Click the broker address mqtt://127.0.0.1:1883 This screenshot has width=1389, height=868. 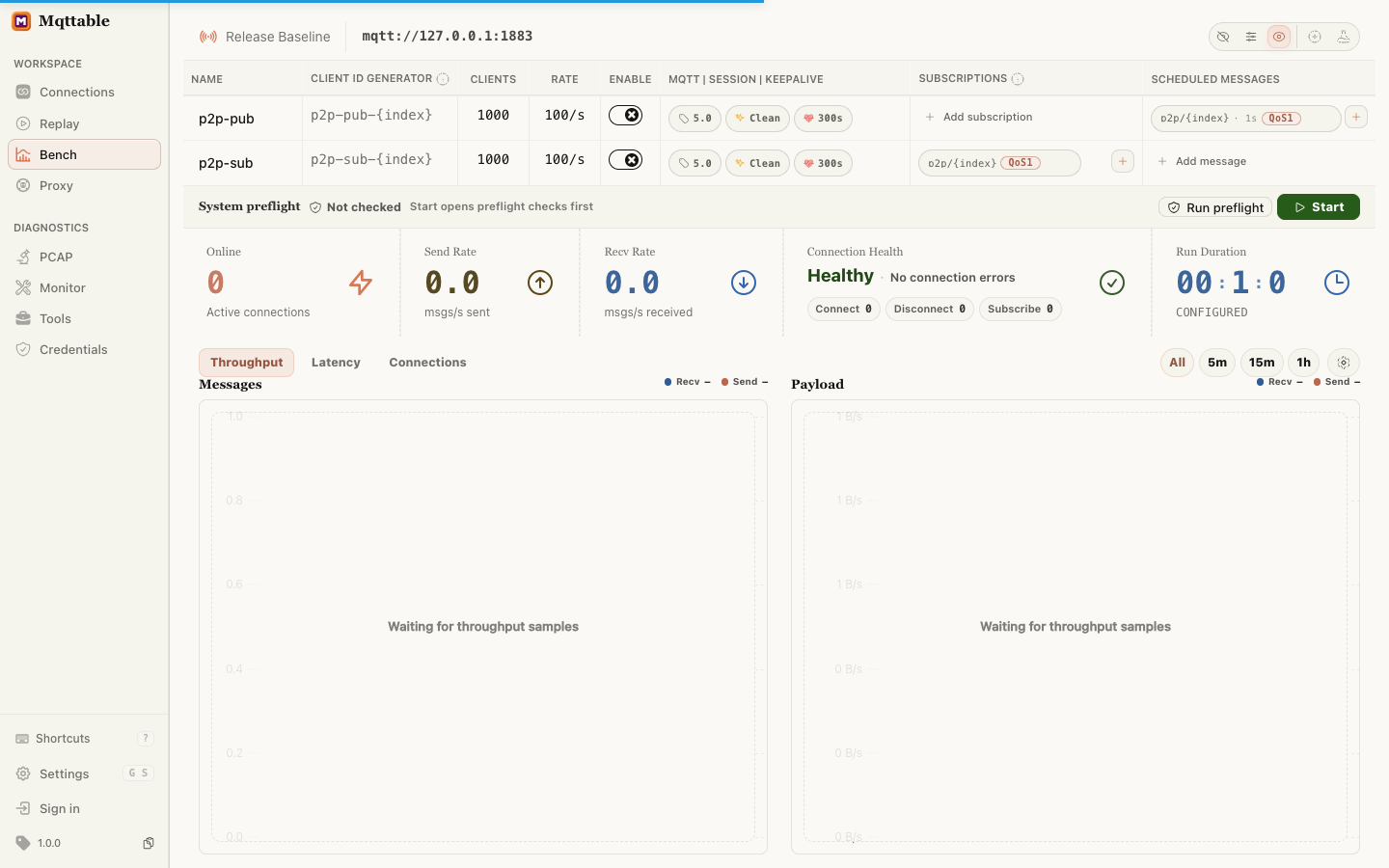coord(448,36)
